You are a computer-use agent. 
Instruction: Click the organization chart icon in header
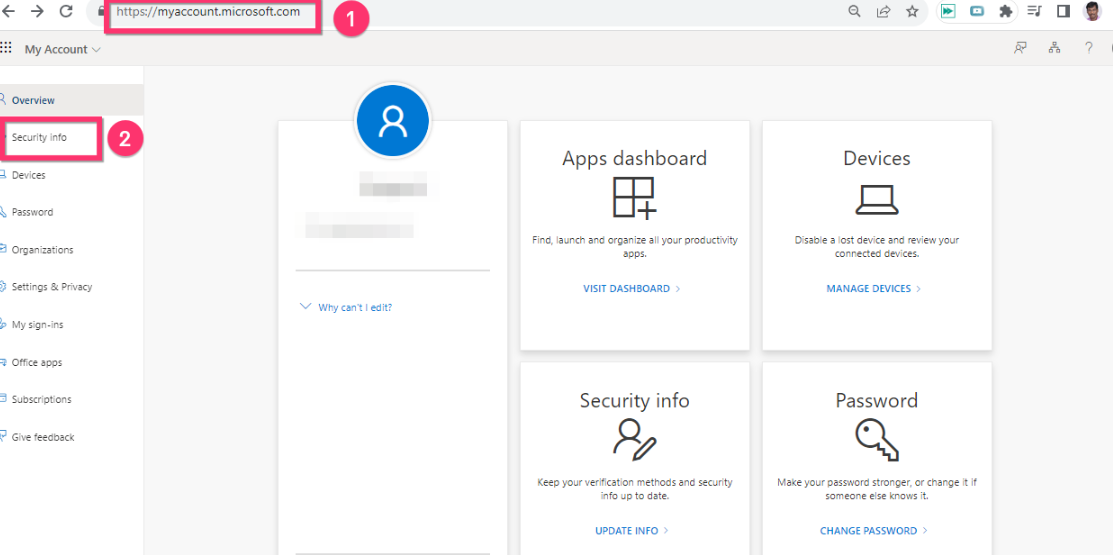pos(1054,48)
